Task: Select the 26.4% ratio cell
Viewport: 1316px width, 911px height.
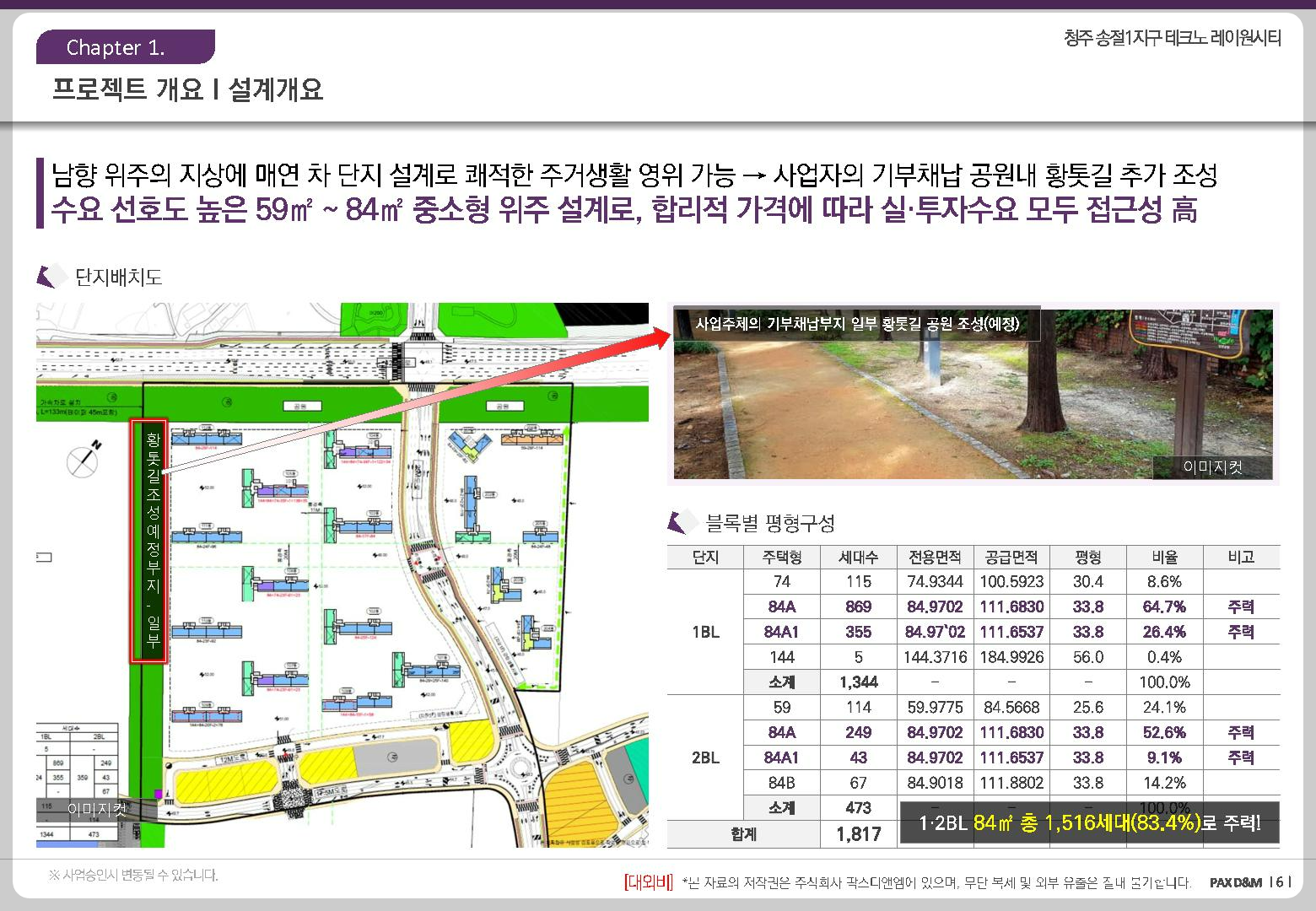Action: (x=1164, y=632)
